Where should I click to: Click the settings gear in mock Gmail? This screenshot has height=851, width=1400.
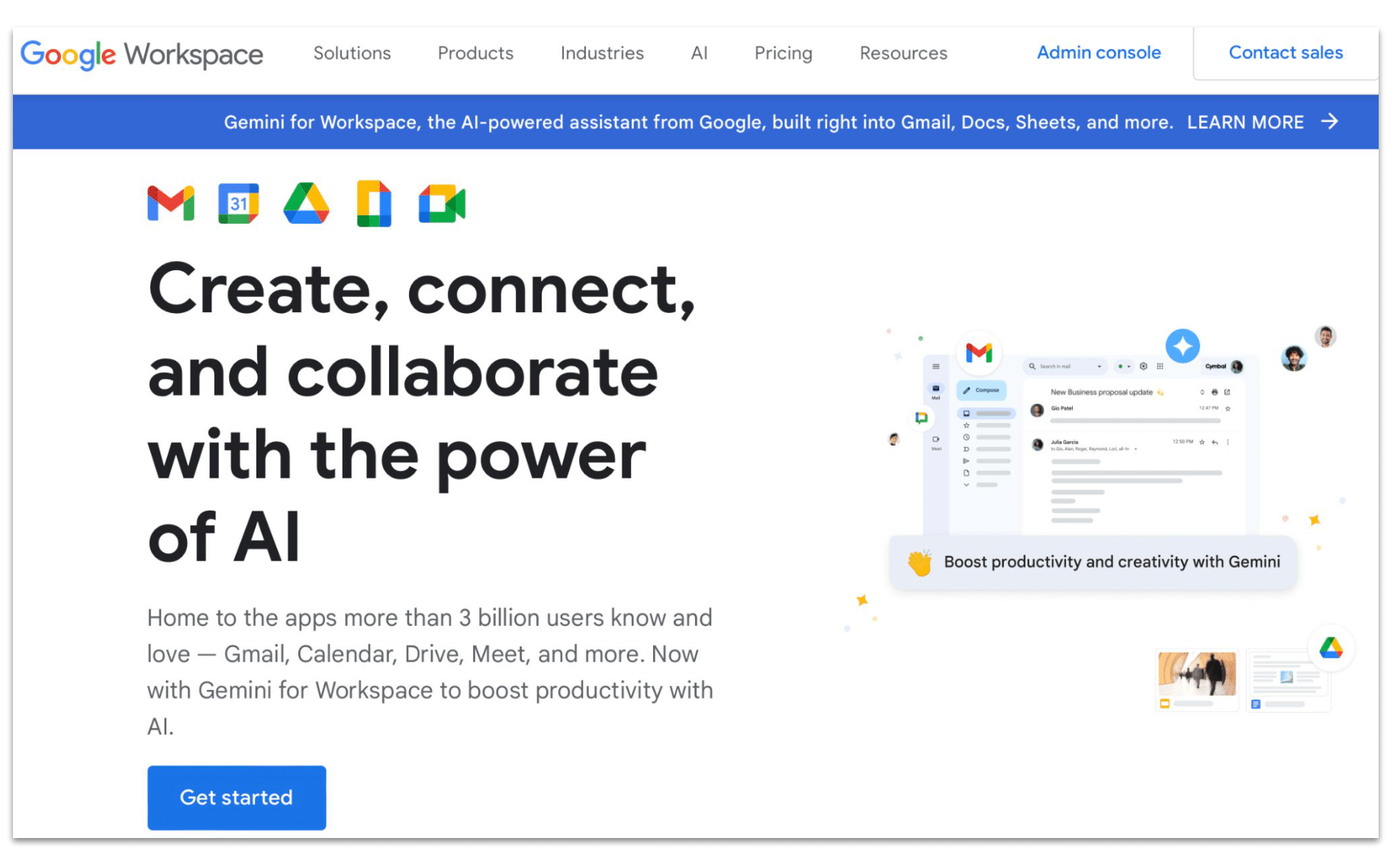1143,366
